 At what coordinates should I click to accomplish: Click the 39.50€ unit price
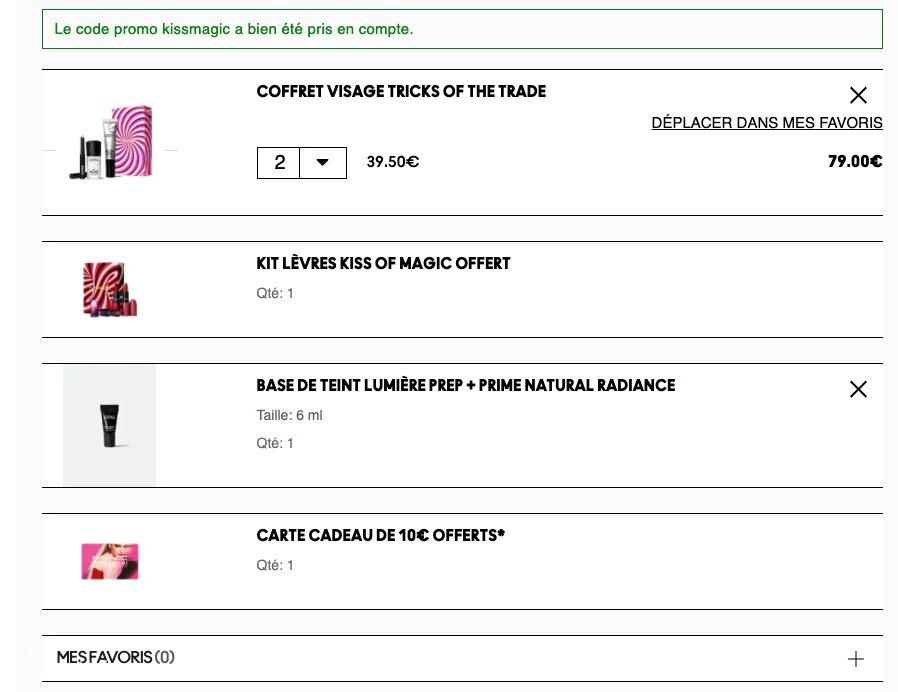(393, 162)
